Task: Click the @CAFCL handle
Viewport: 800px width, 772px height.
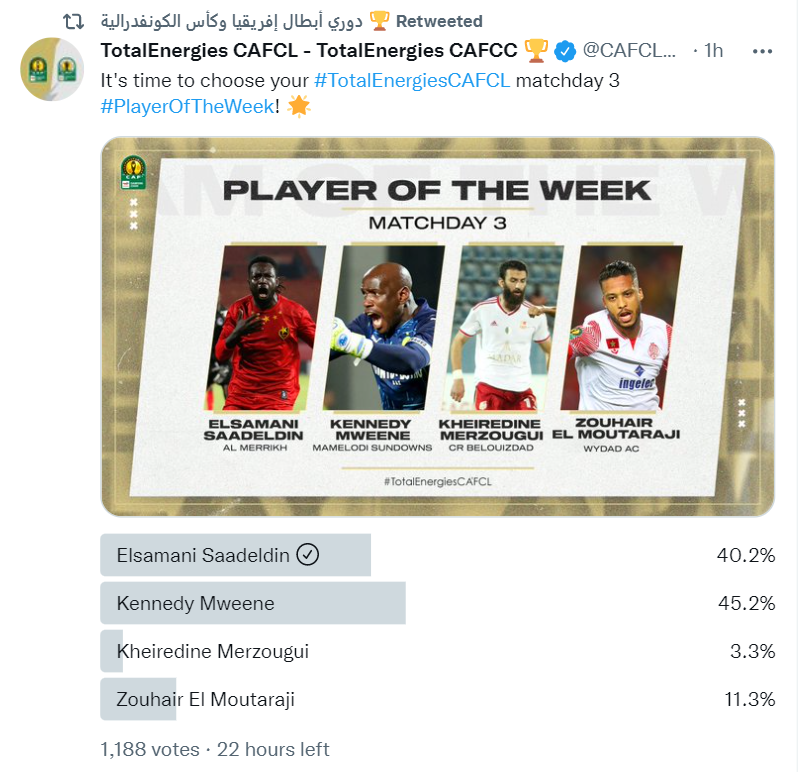Action: (x=629, y=51)
